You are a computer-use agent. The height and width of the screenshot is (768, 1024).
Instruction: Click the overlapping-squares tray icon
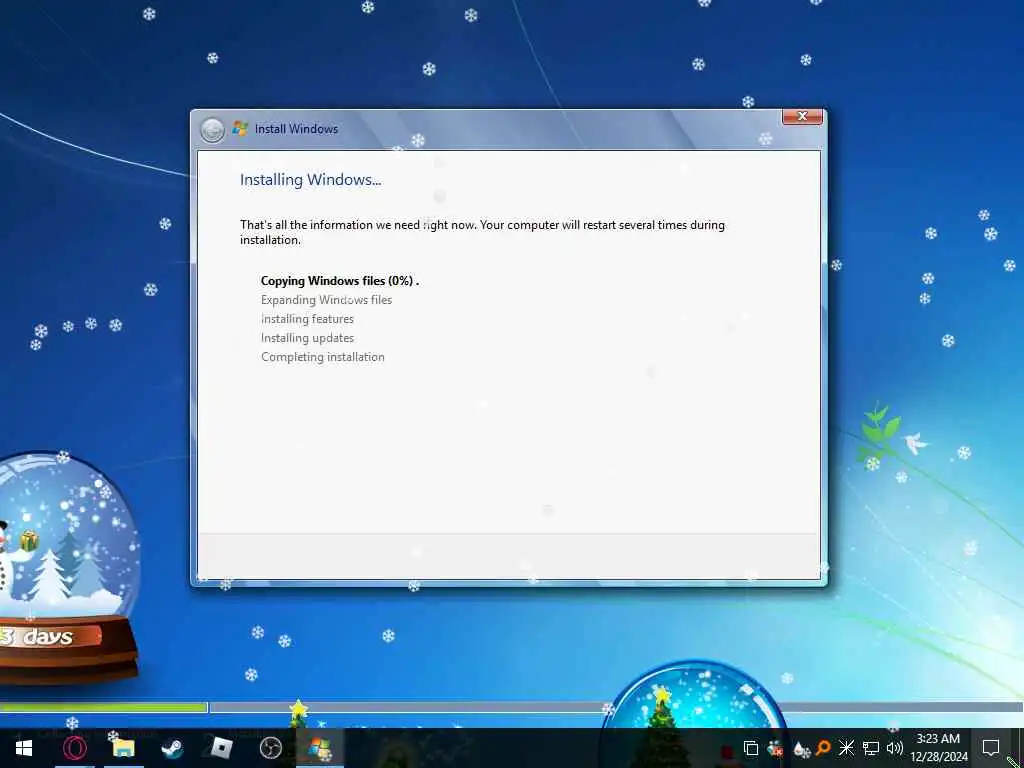[751, 748]
